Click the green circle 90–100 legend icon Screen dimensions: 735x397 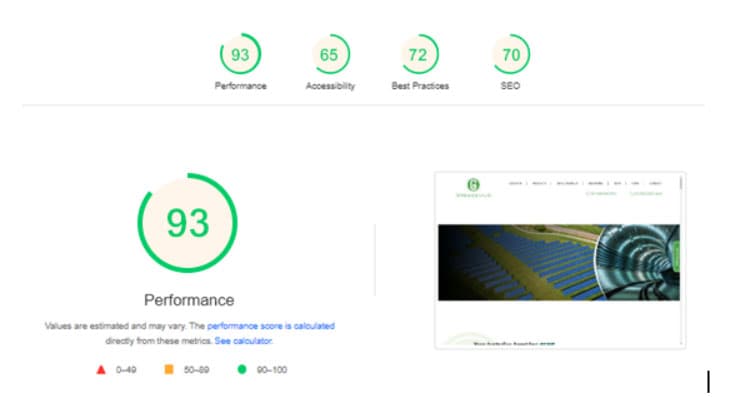[x=242, y=369]
